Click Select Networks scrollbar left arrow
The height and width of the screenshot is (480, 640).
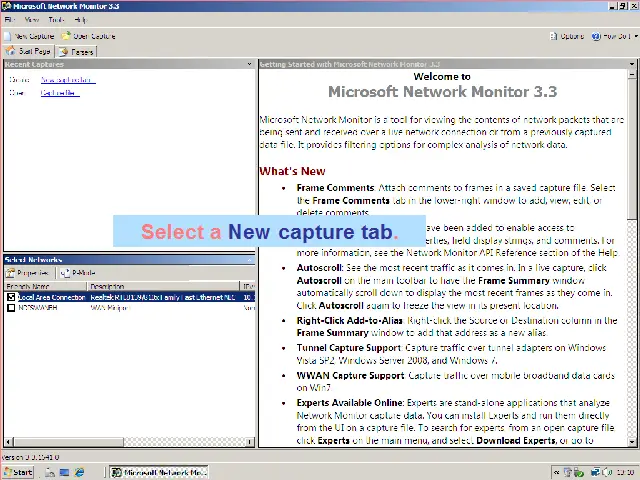click(8, 442)
